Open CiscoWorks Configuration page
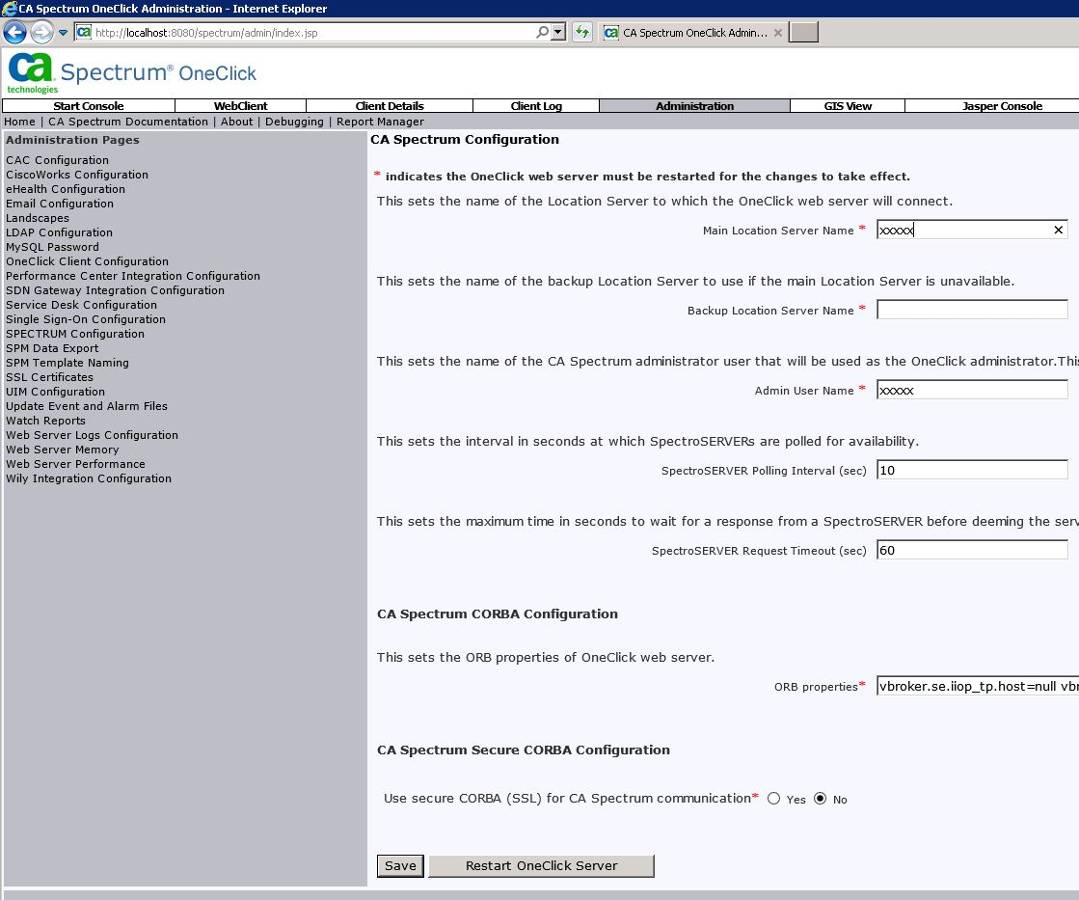This screenshot has width=1079, height=900. 77,175
